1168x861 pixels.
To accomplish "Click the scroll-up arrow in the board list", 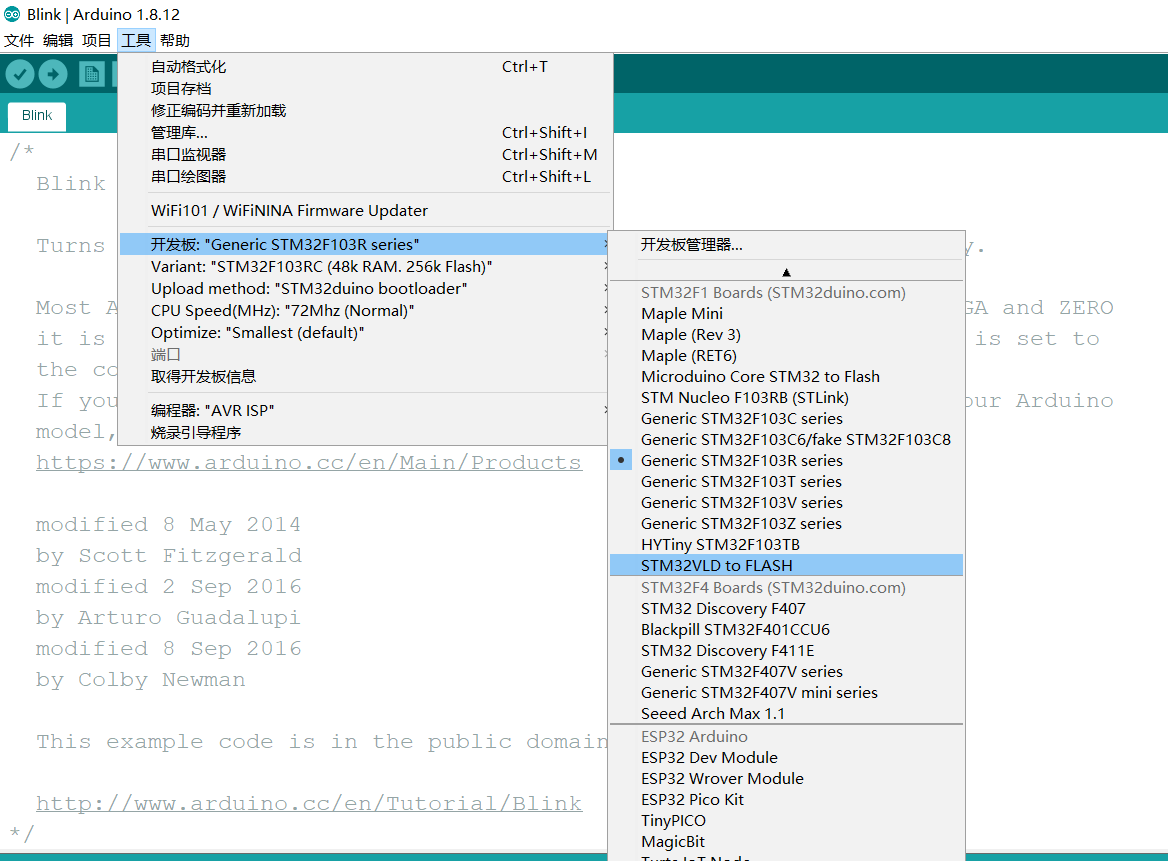I will [x=786, y=270].
